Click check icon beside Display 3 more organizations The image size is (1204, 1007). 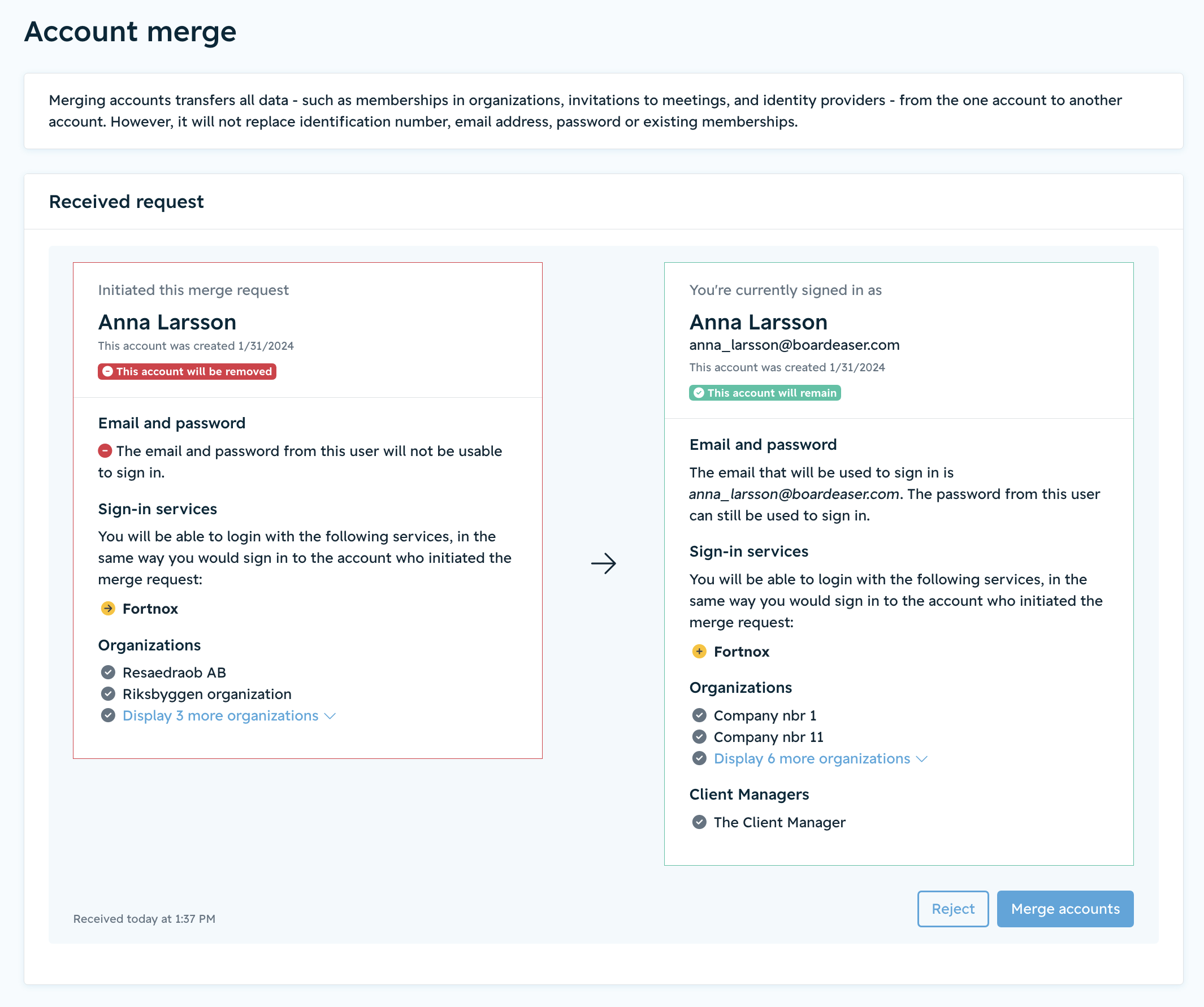point(108,715)
